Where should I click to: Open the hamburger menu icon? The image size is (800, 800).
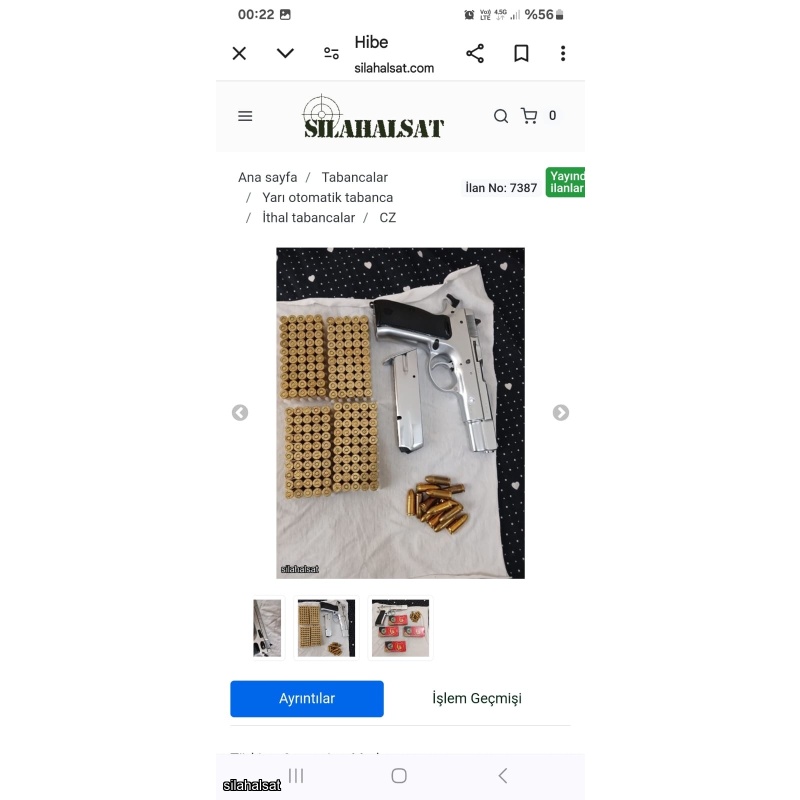(245, 116)
